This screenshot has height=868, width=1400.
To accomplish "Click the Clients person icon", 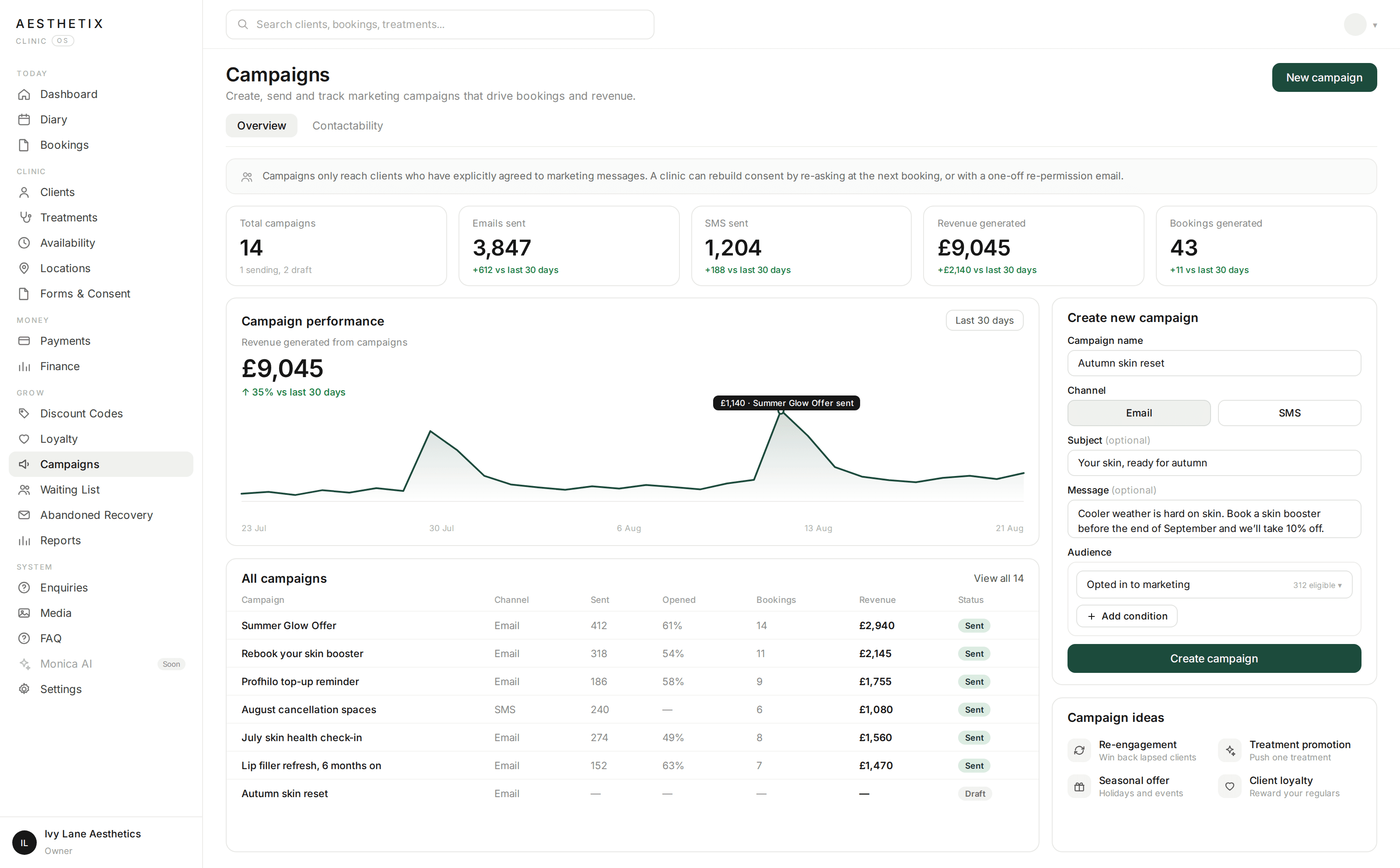I will (24, 192).
